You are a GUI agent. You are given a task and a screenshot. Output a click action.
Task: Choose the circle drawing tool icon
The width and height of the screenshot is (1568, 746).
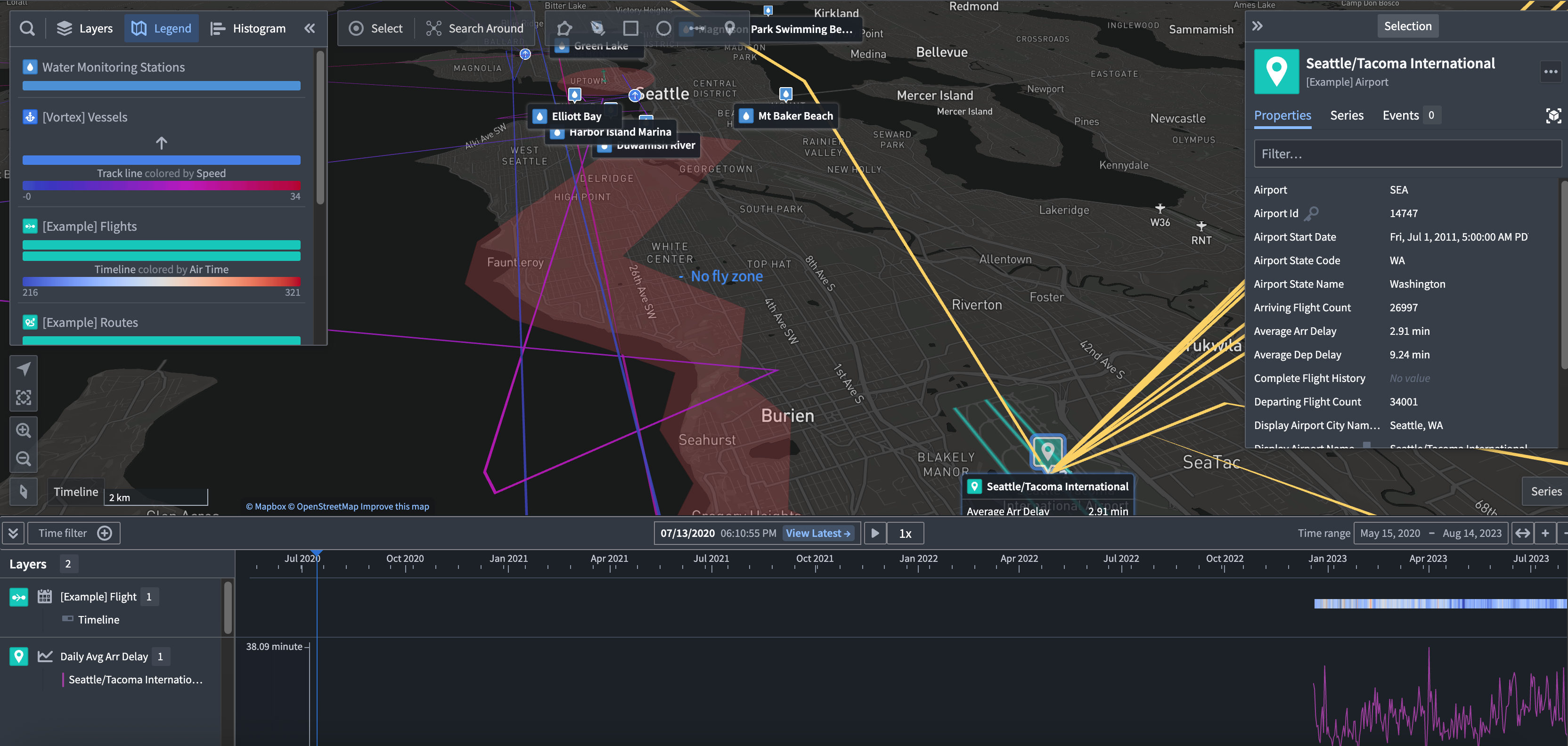pos(663,29)
